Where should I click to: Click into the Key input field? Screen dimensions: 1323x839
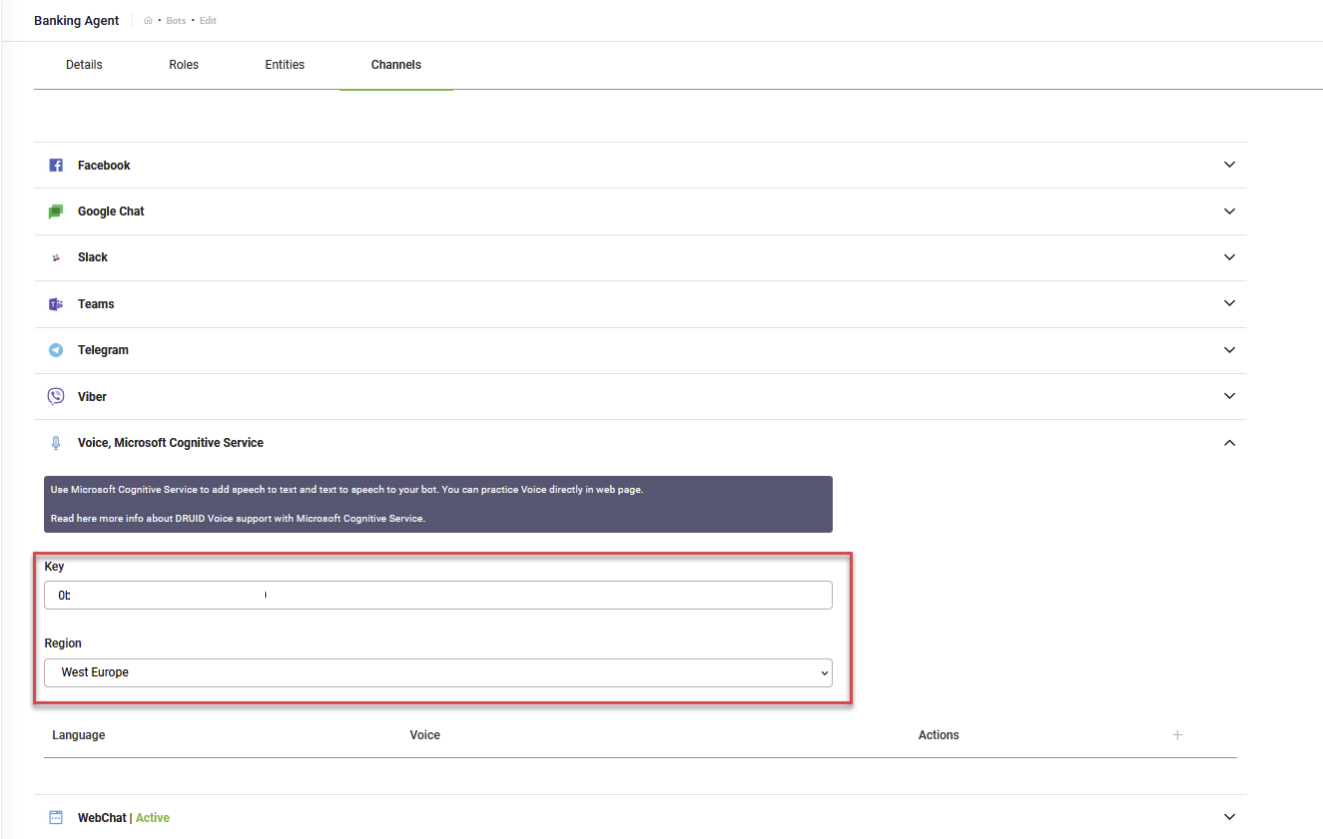[438, 595]
